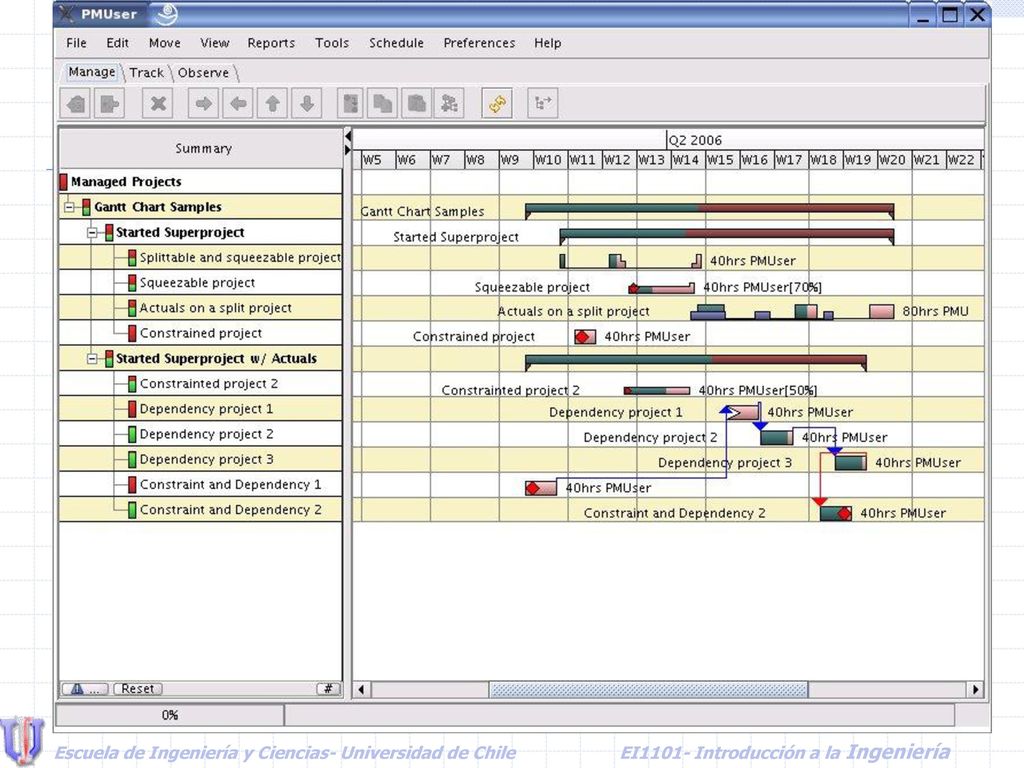Click the puzzle-piece icon in the toolbar
The height and width of the screenshot is (768, 1024).
pyautogui.click(x=109, y=103)
